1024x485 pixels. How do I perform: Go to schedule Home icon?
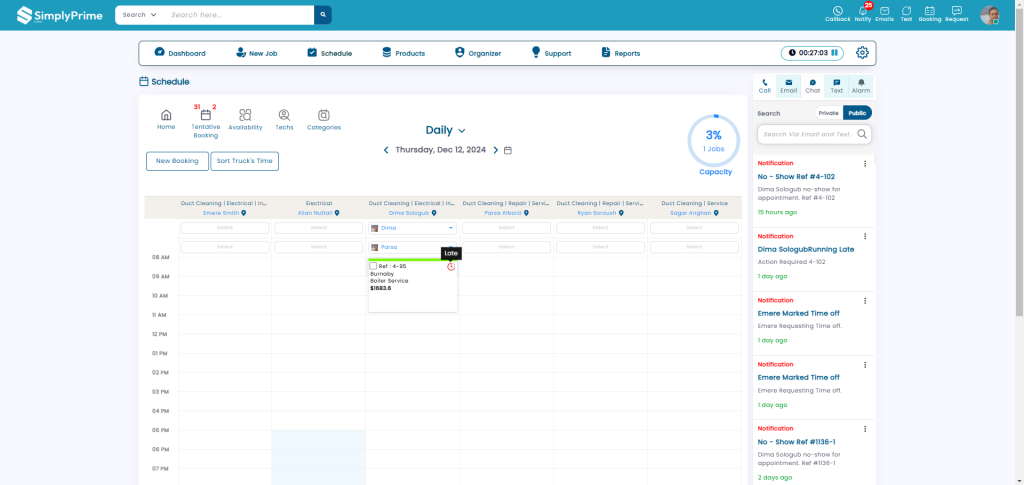166,119
